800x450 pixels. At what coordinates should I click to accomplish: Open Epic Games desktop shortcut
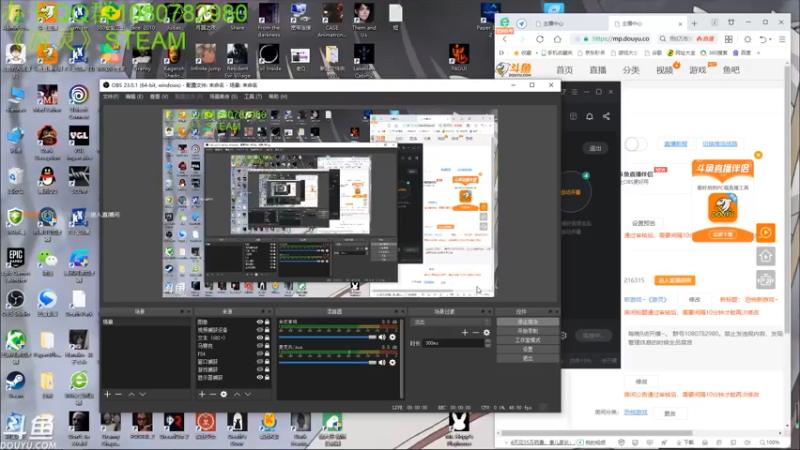[x=15, y=264]
